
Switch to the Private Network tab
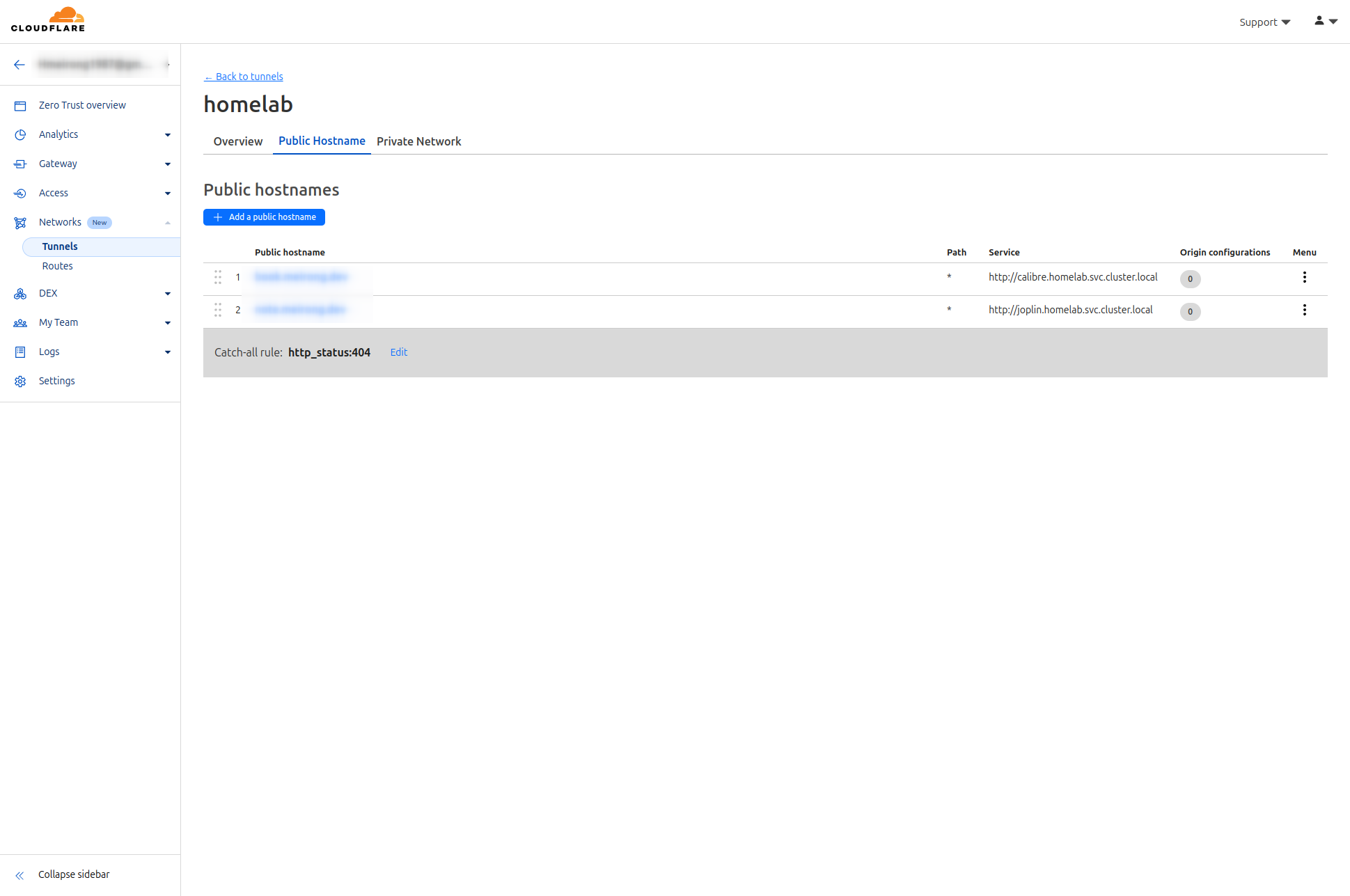click(x=418, y=141)
